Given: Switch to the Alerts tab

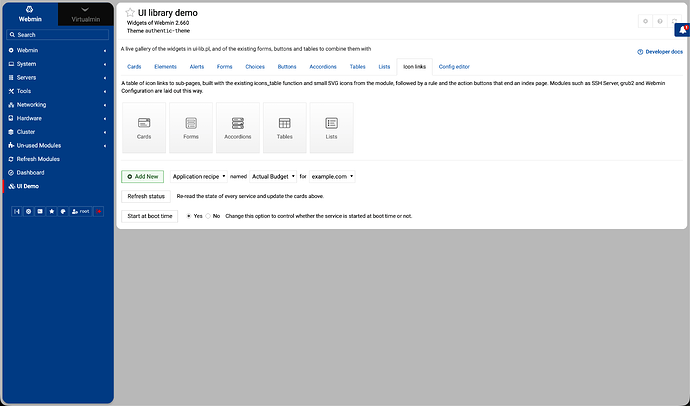Looking at the screenshot, I should point(197,67).
